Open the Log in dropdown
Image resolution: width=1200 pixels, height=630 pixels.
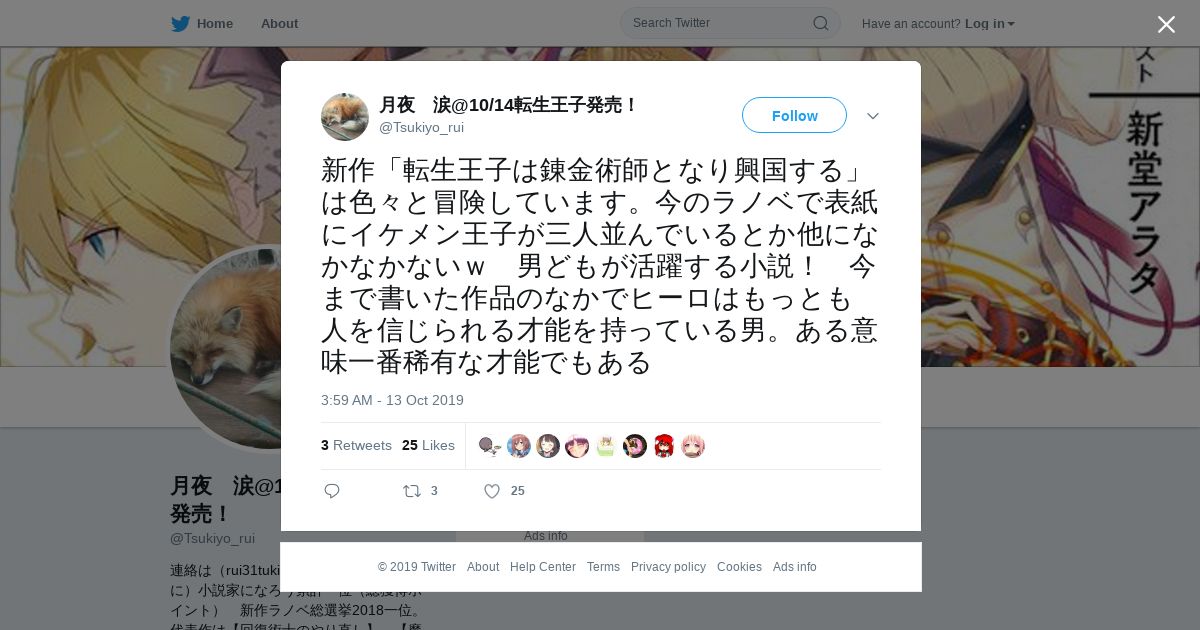click(989, 23)
